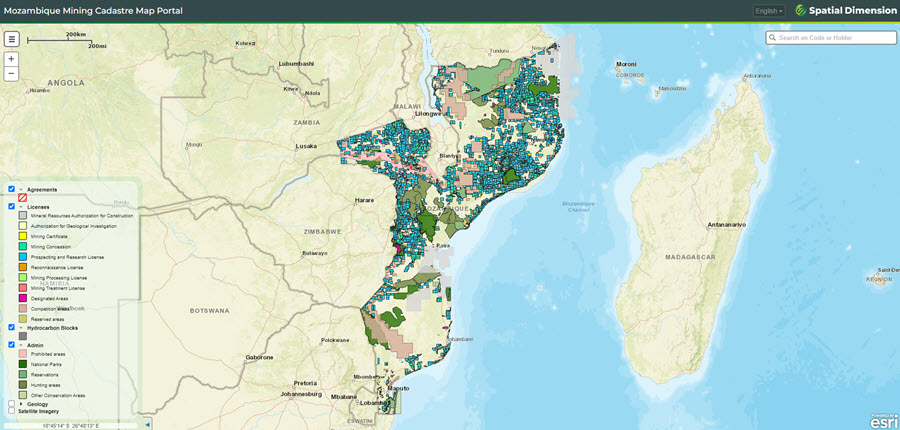This screenshot has width=900, height=430.
Task: Collapse the Licenses group arrow
Action: click(x=21, y=207)
